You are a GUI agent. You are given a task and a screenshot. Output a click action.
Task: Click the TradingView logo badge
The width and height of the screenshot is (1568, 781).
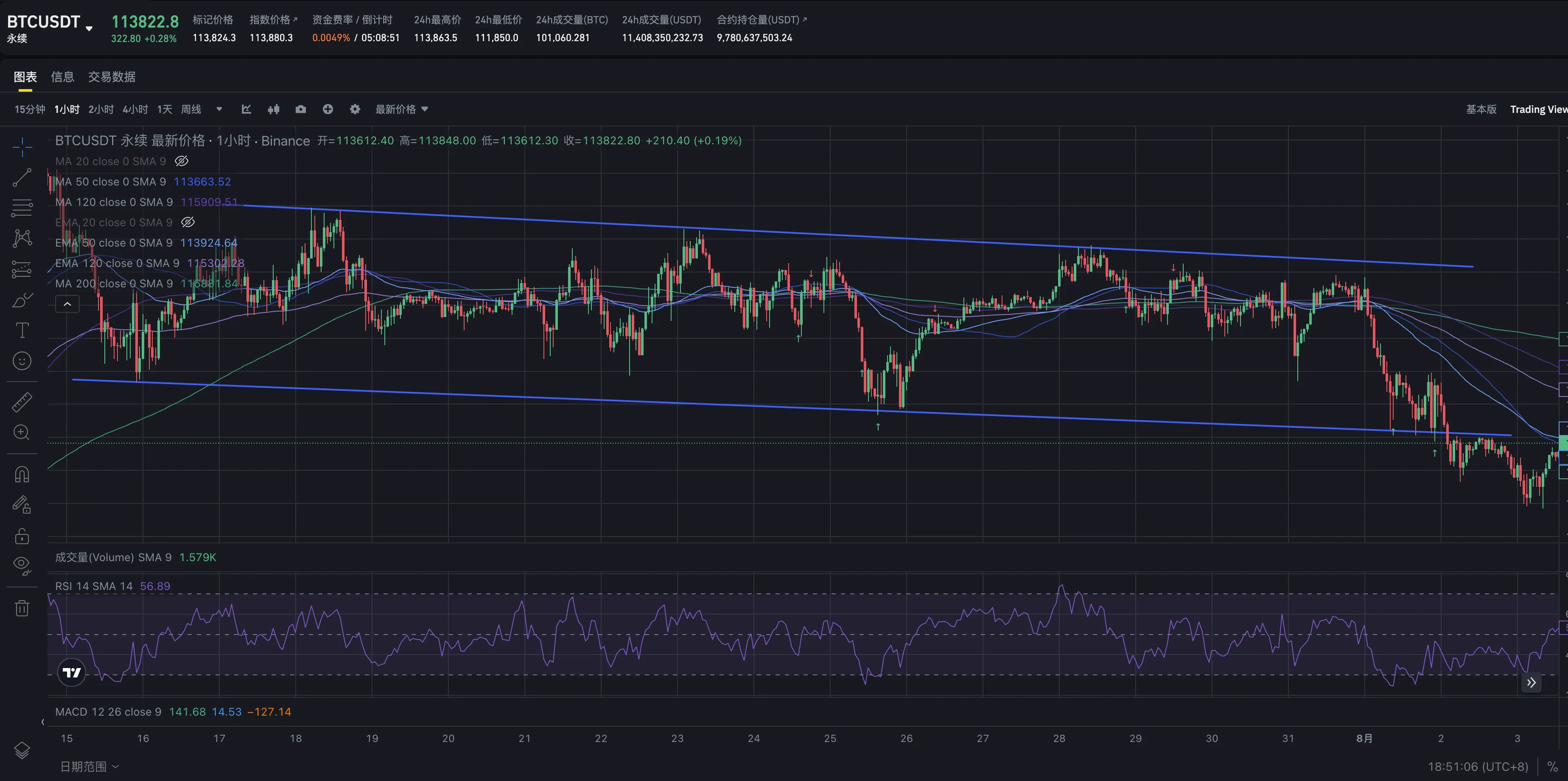72,673
